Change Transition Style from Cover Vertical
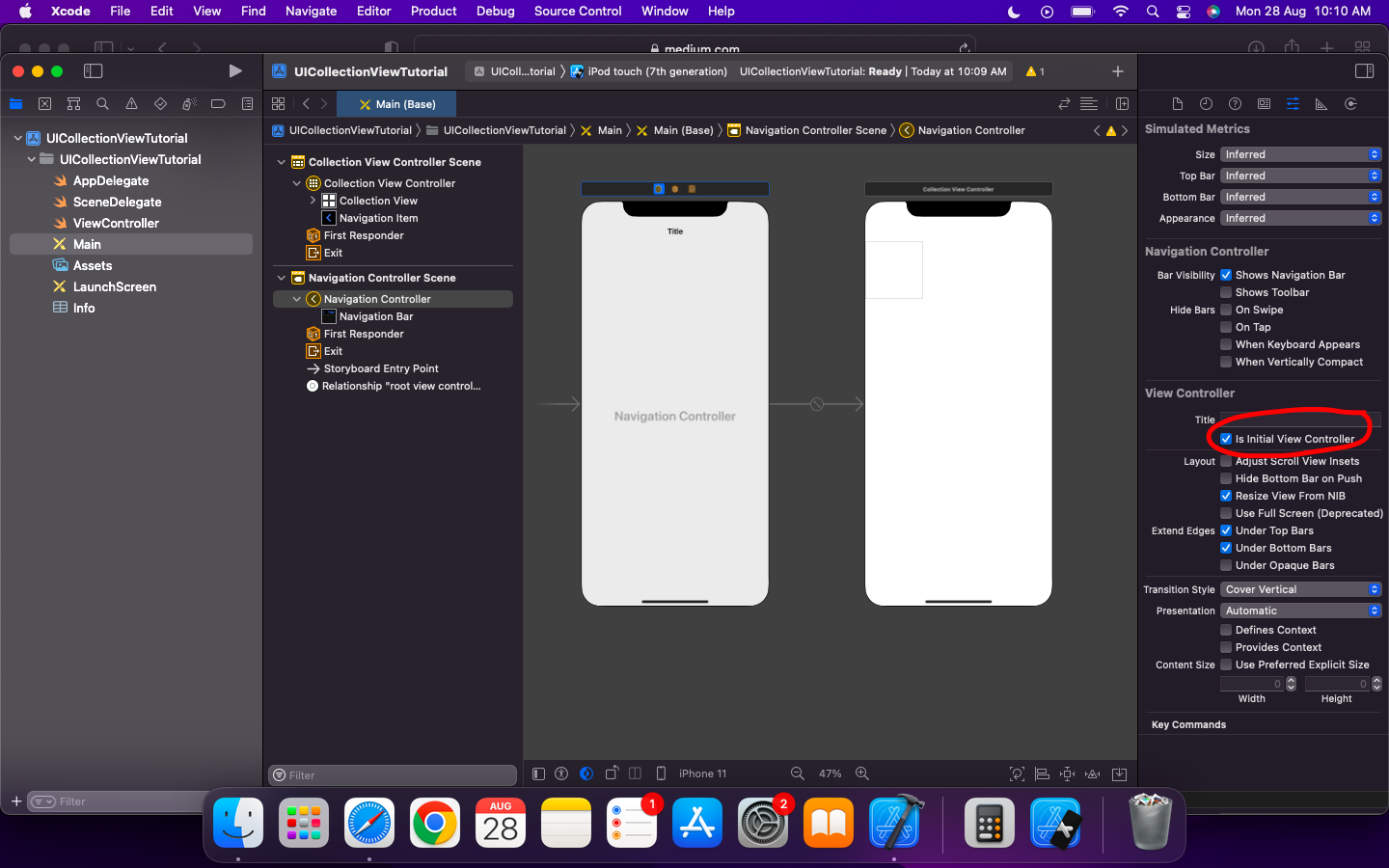This screenshot has height=868, width=1389. click(x=1300, y=589)
